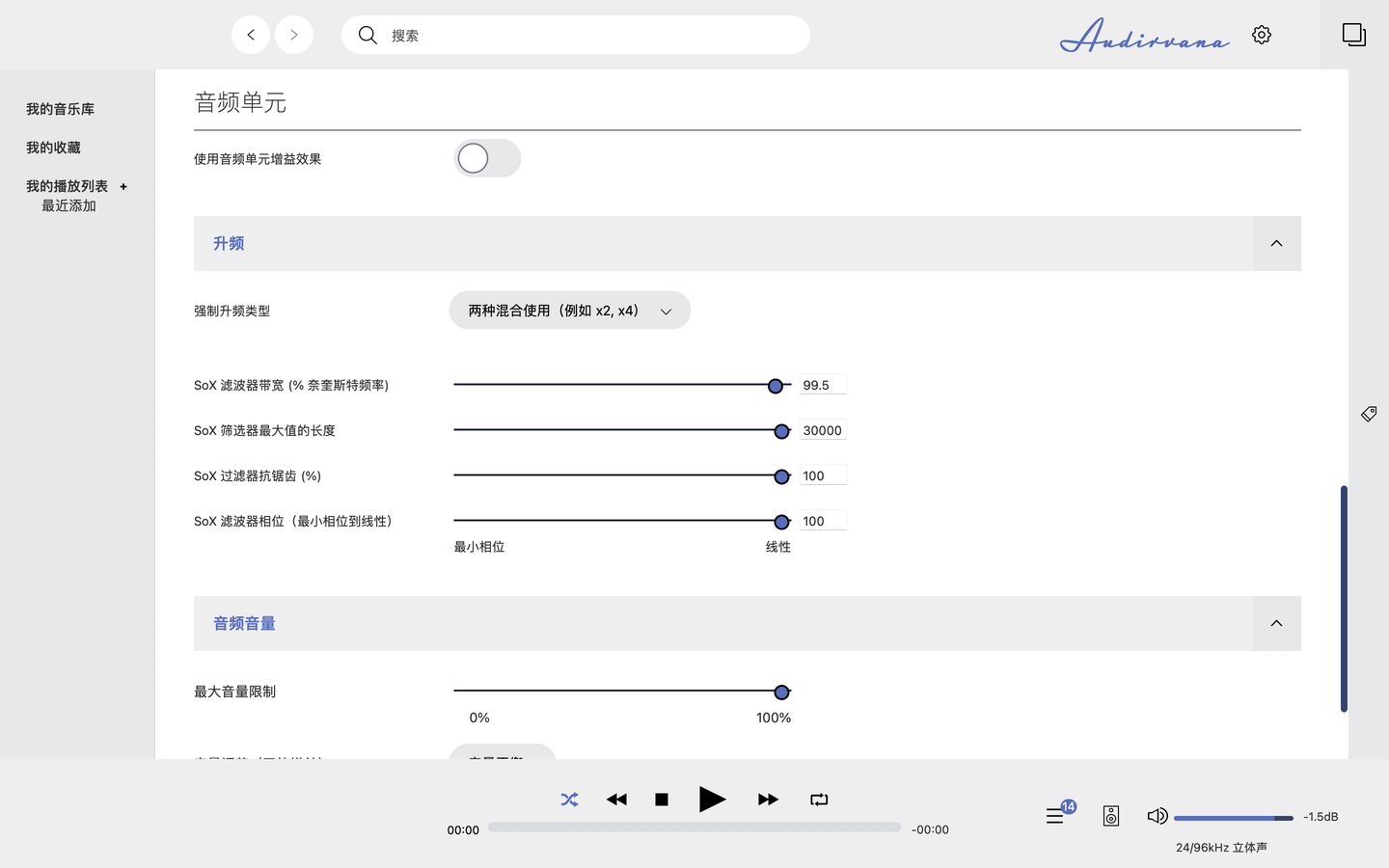Screen dimensions: 1389x868
Task: Open 我的收藏 from the sidebar
Action: click(x=53, y=147)
